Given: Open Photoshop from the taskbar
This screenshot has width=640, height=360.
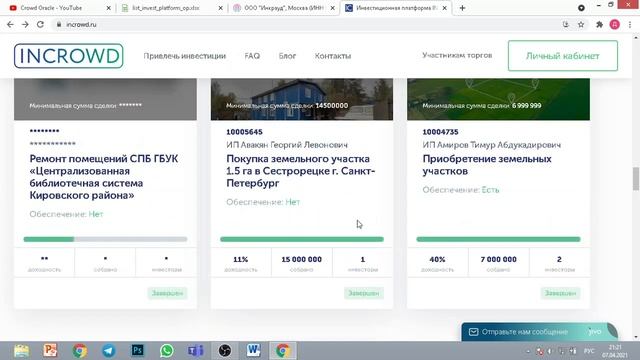Looking at the screenshot, I should 138,351.
